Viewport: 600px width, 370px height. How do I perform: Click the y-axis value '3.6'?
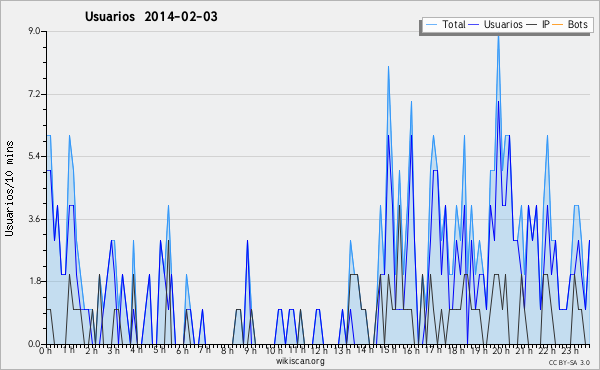(x=34, y=219)
